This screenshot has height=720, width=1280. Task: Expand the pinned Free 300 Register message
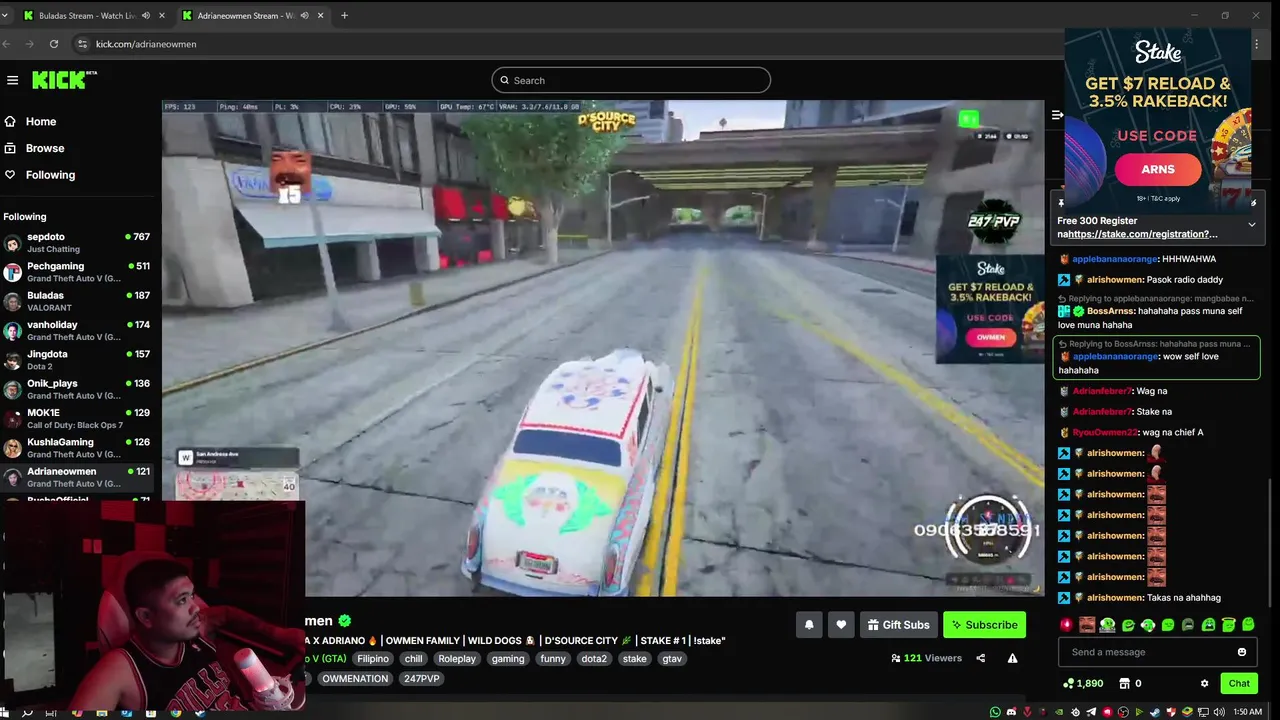1251,225
